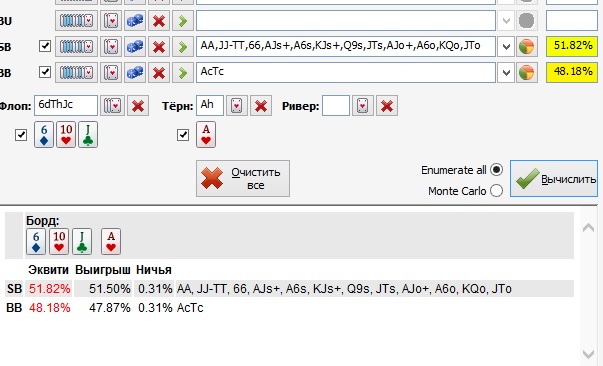The image size is (603, 366).
Task: Click flop input field 6dThJc
Action: [x=66, y=105]
